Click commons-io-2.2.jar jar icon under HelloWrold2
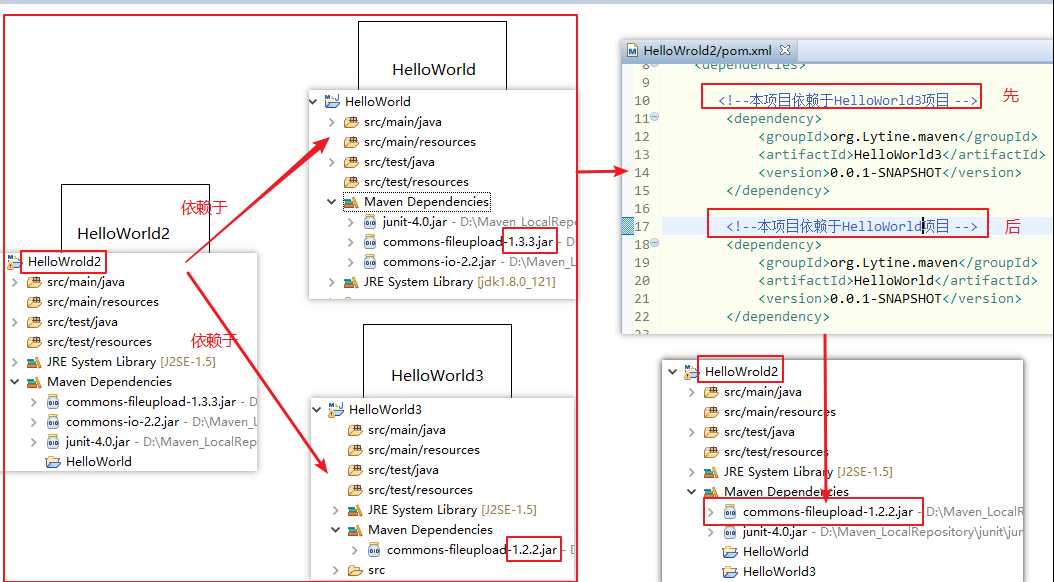Screen dimensions: 1054x582 [53, 422]
